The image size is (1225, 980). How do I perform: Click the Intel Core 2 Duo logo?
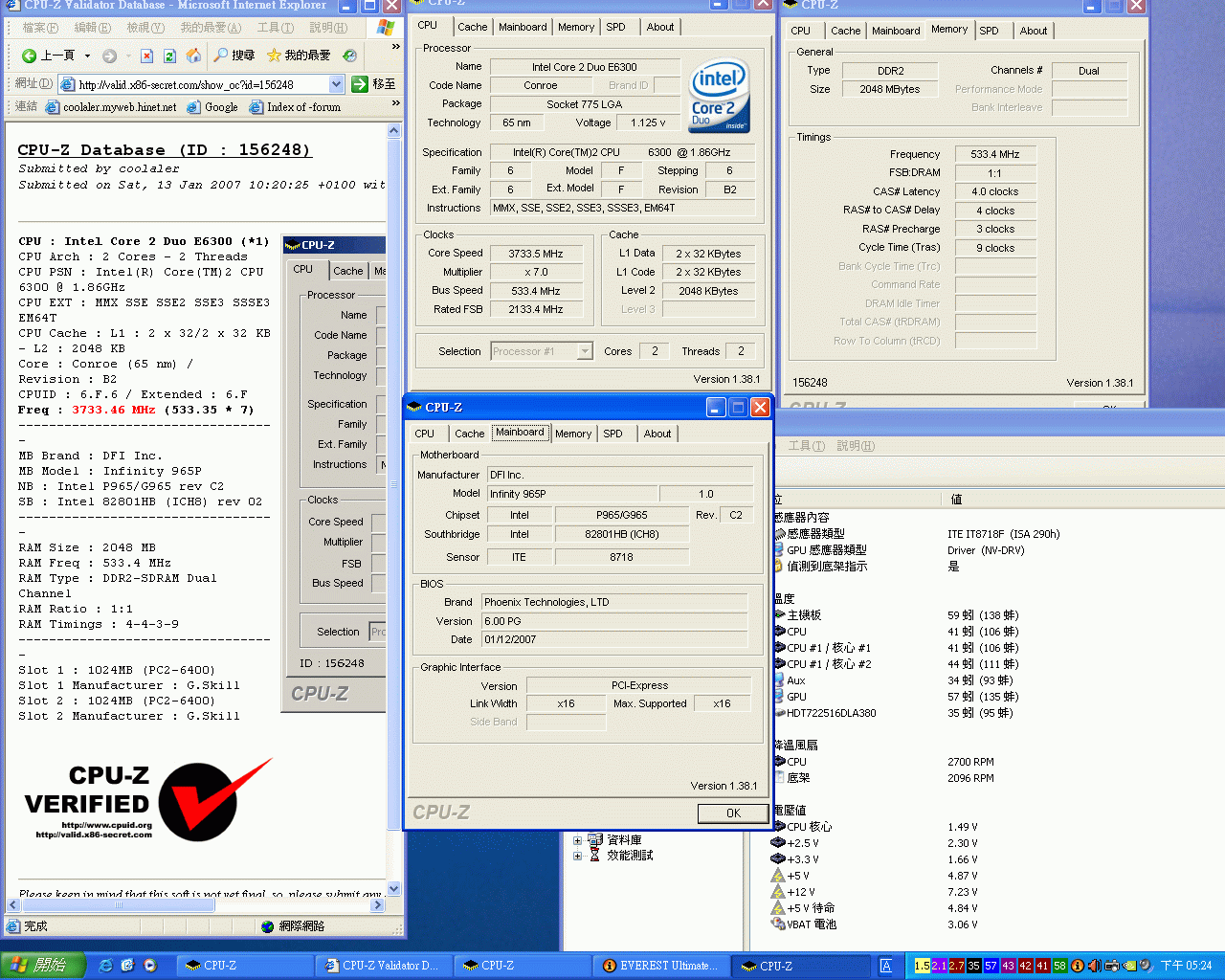click(720, 97)
